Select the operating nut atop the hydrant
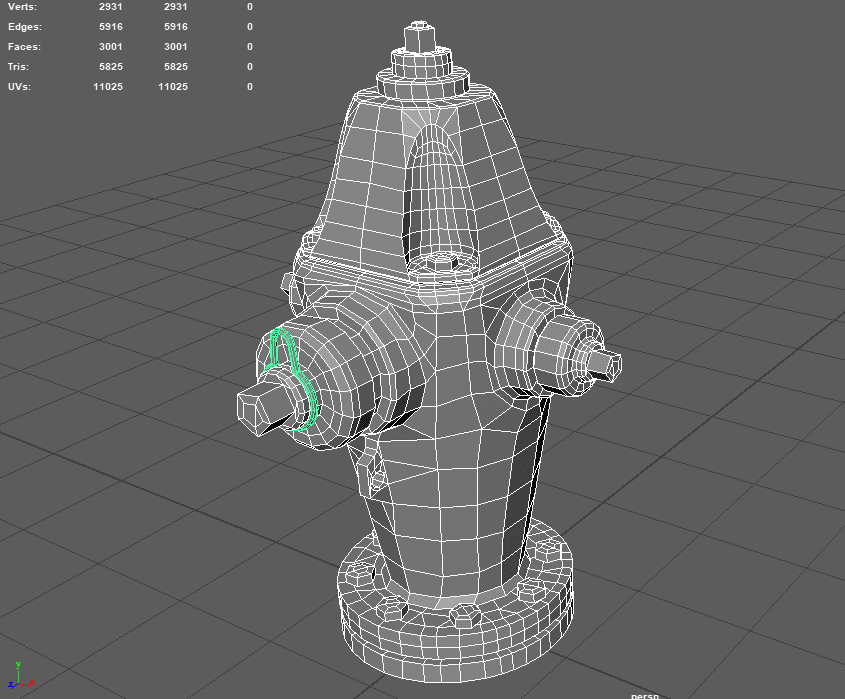The width and height of the screenshot is (845, 699). (x=419, y=37)
